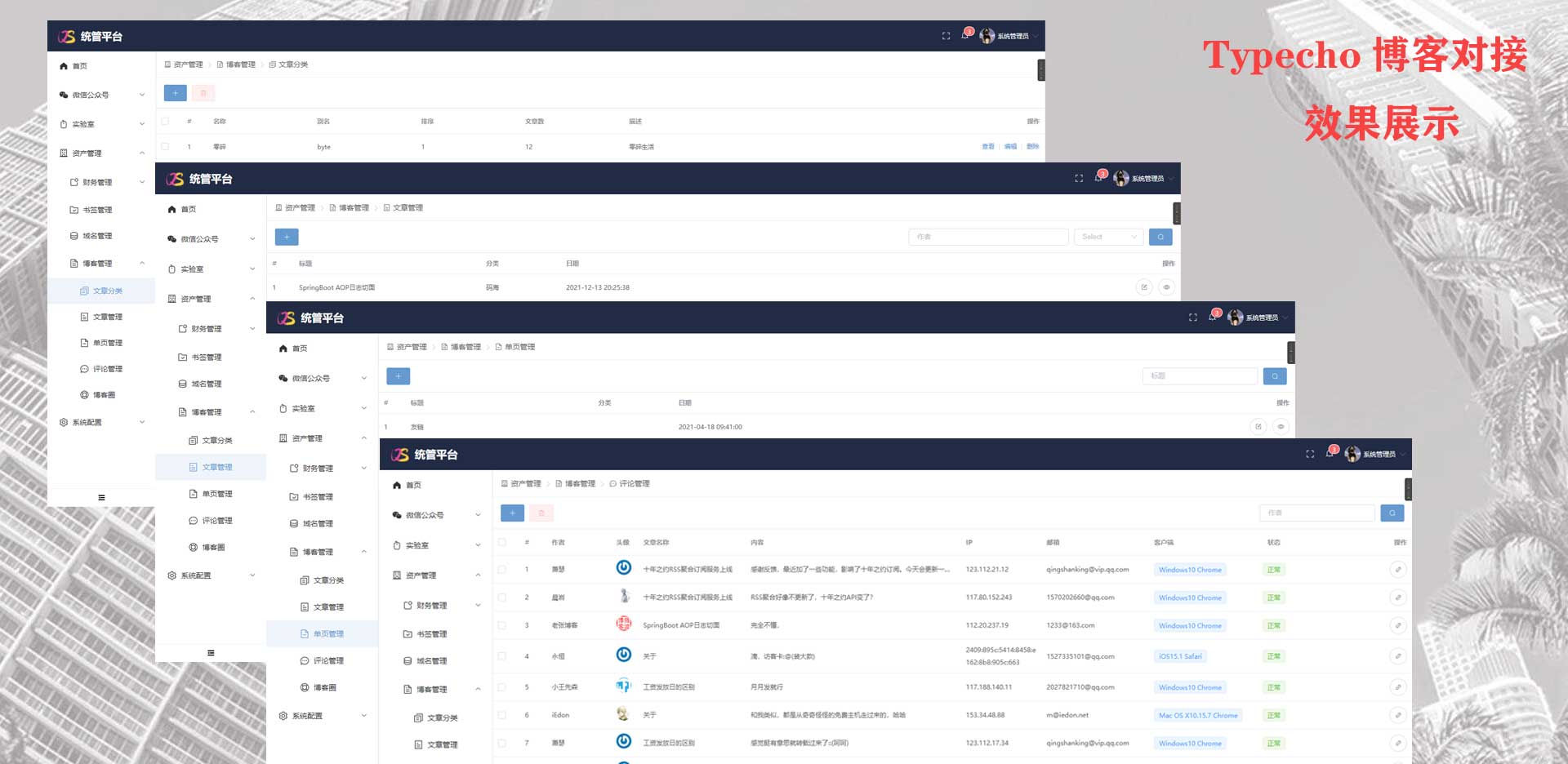Click edit icon for comment row 3 老张博客

[x=1397, y=625]
